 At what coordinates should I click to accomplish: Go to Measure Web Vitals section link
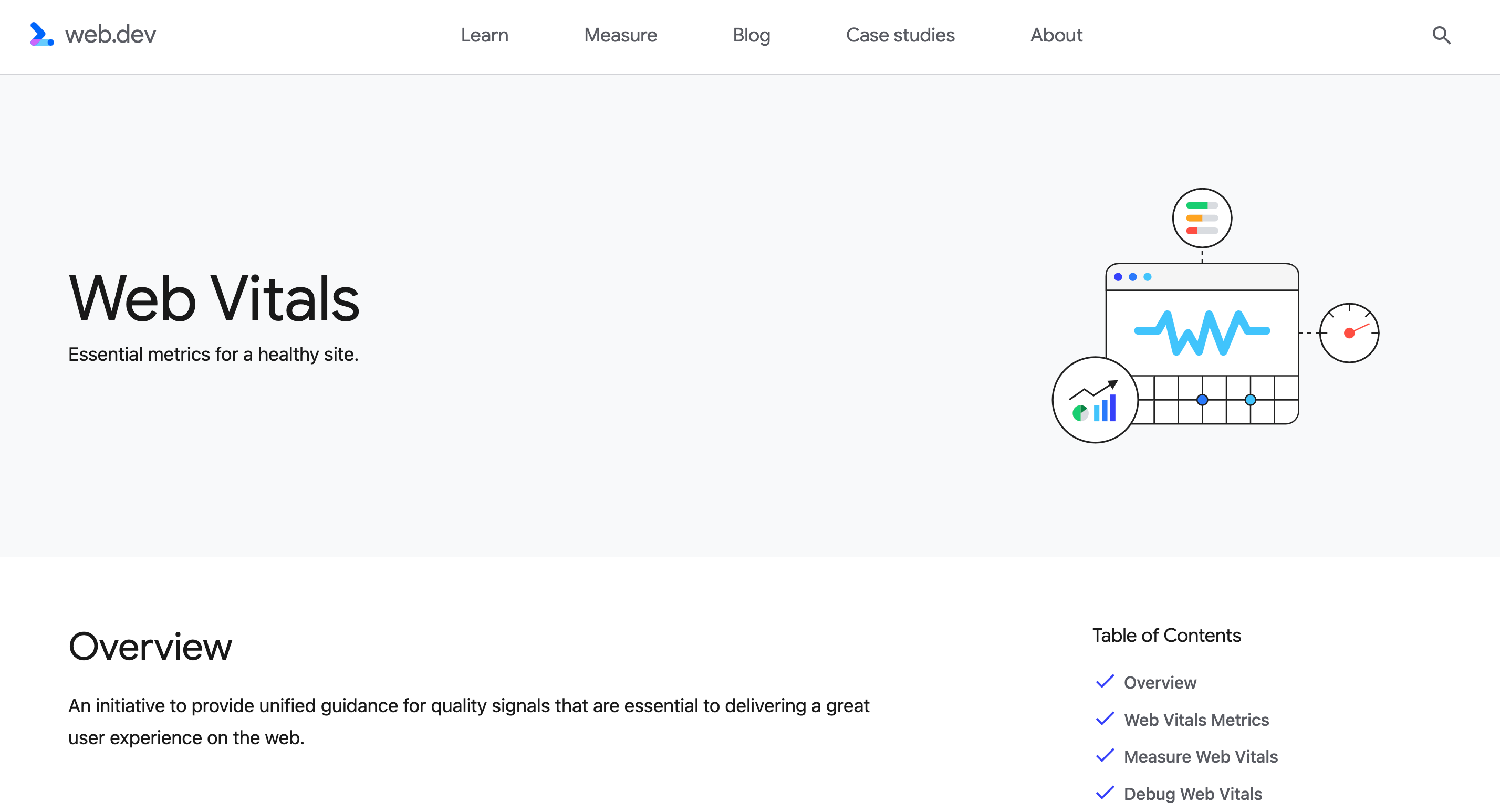pyautogui.click(x=1200, y=756)
